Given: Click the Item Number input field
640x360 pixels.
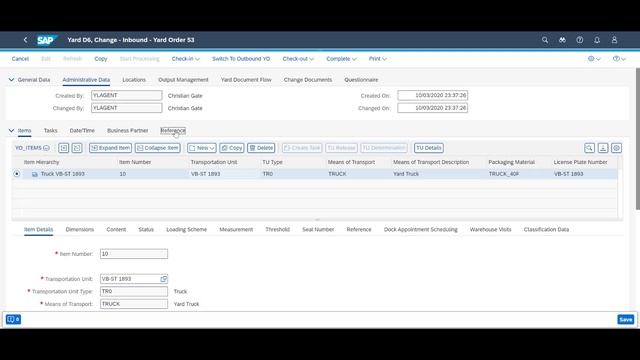Looking at the screenshot, I should click(x=134, y=254).
